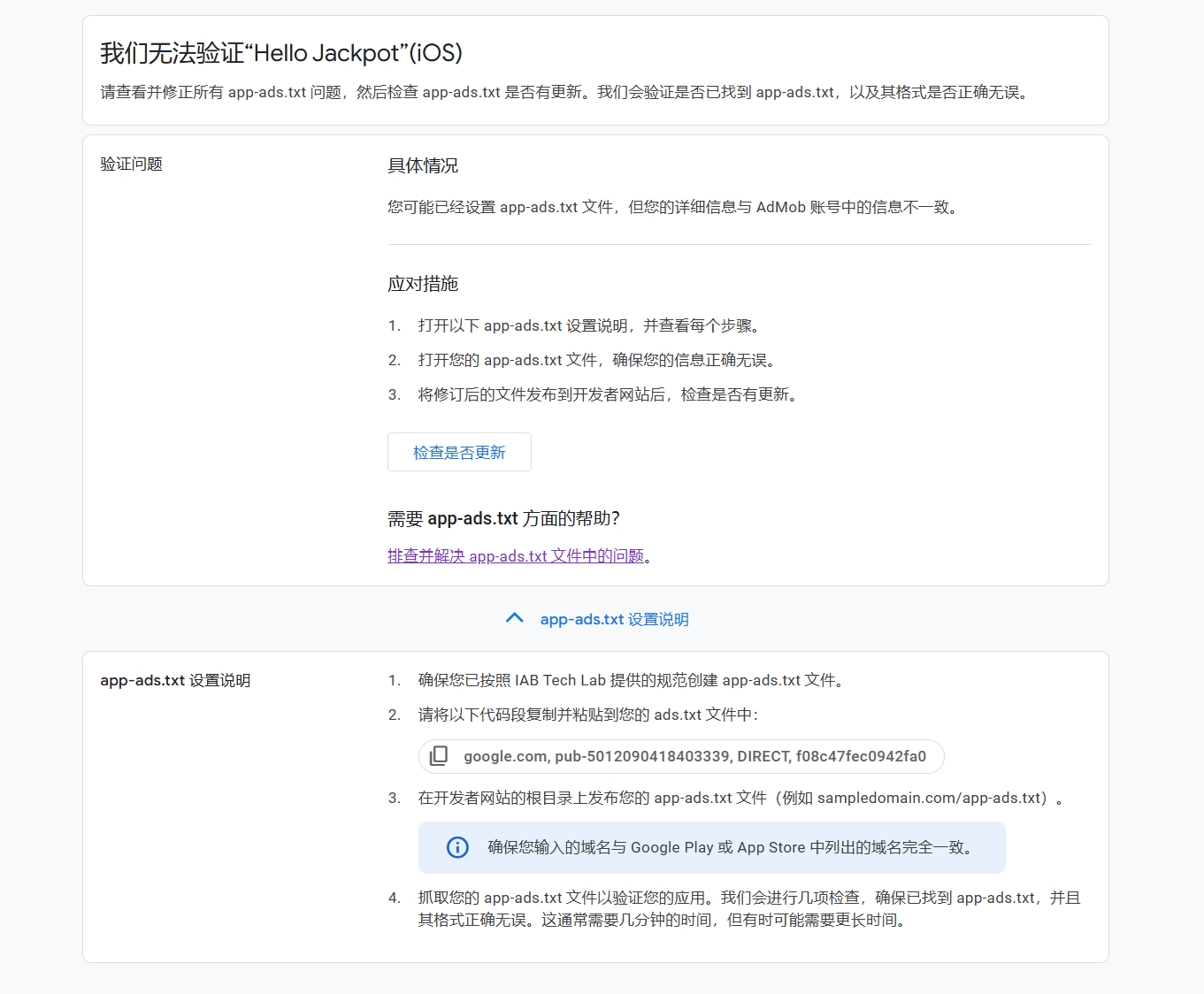
Task: Click the step 请将以下代码段复制并粘贴到您的 ads.txt 文件中
Action: (x=588, y=715)
